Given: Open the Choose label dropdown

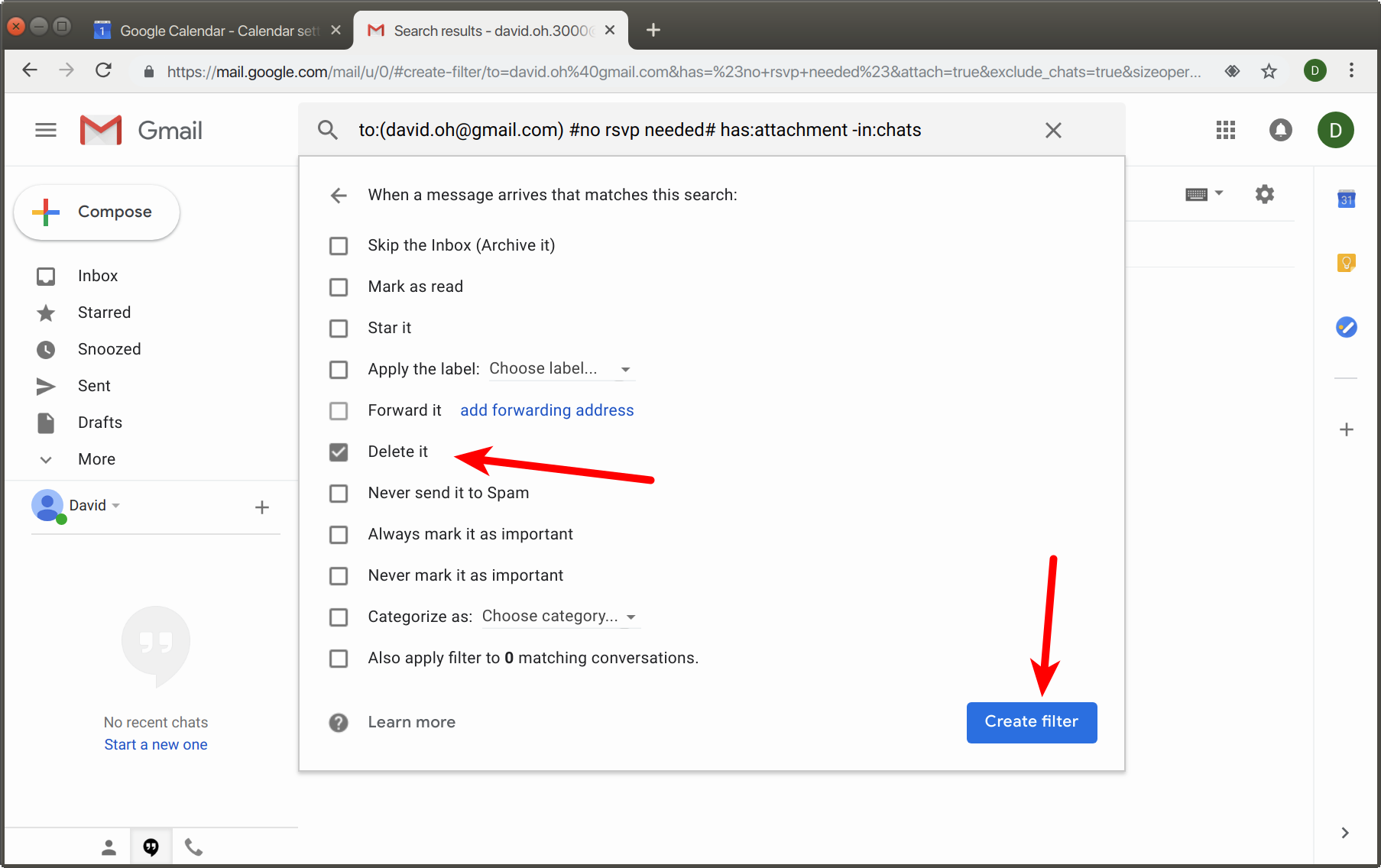Looking at the screenshot, I should tap(562, 369).
